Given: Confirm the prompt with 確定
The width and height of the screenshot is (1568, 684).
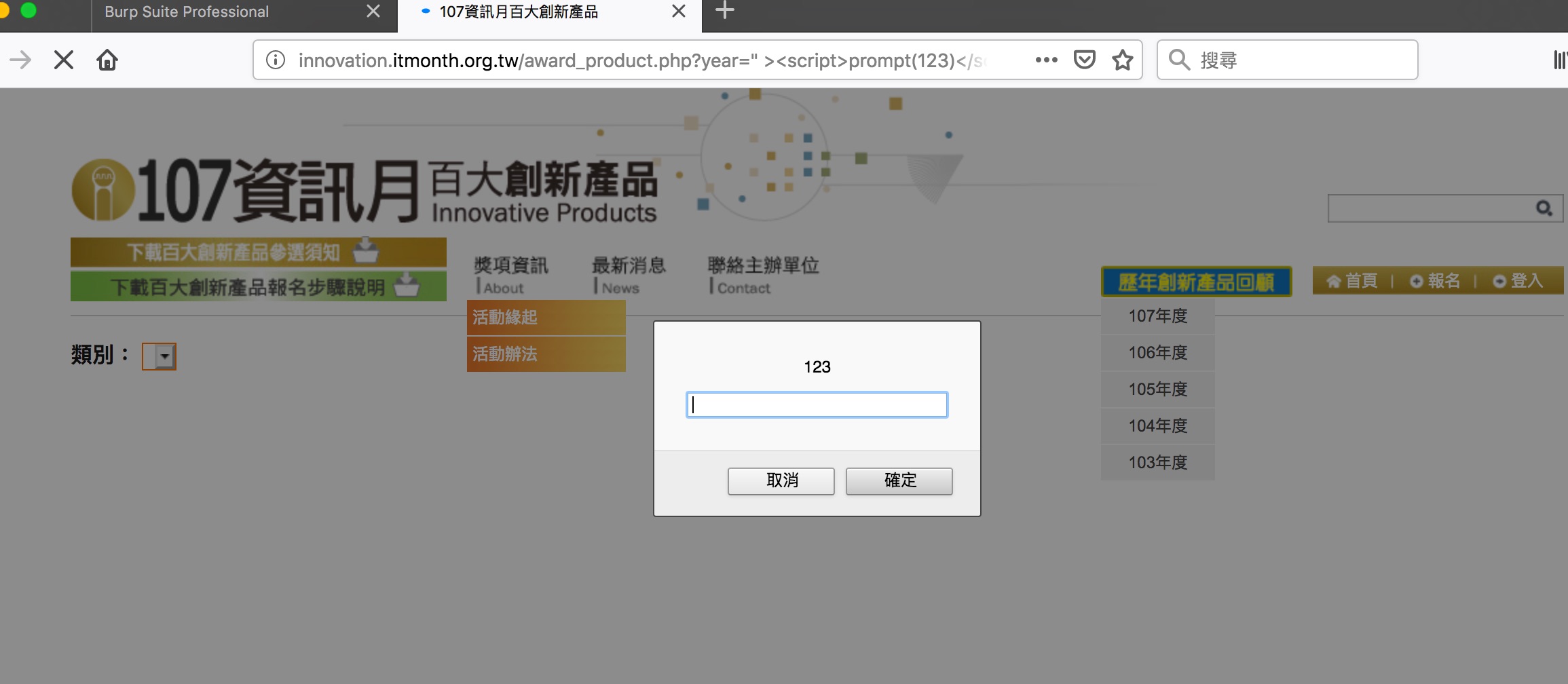Looking at the screenshot, I should pos(899,481).
